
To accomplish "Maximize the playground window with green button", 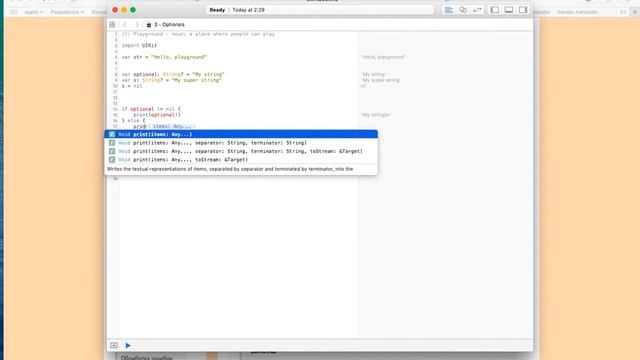I will point(133,10).
